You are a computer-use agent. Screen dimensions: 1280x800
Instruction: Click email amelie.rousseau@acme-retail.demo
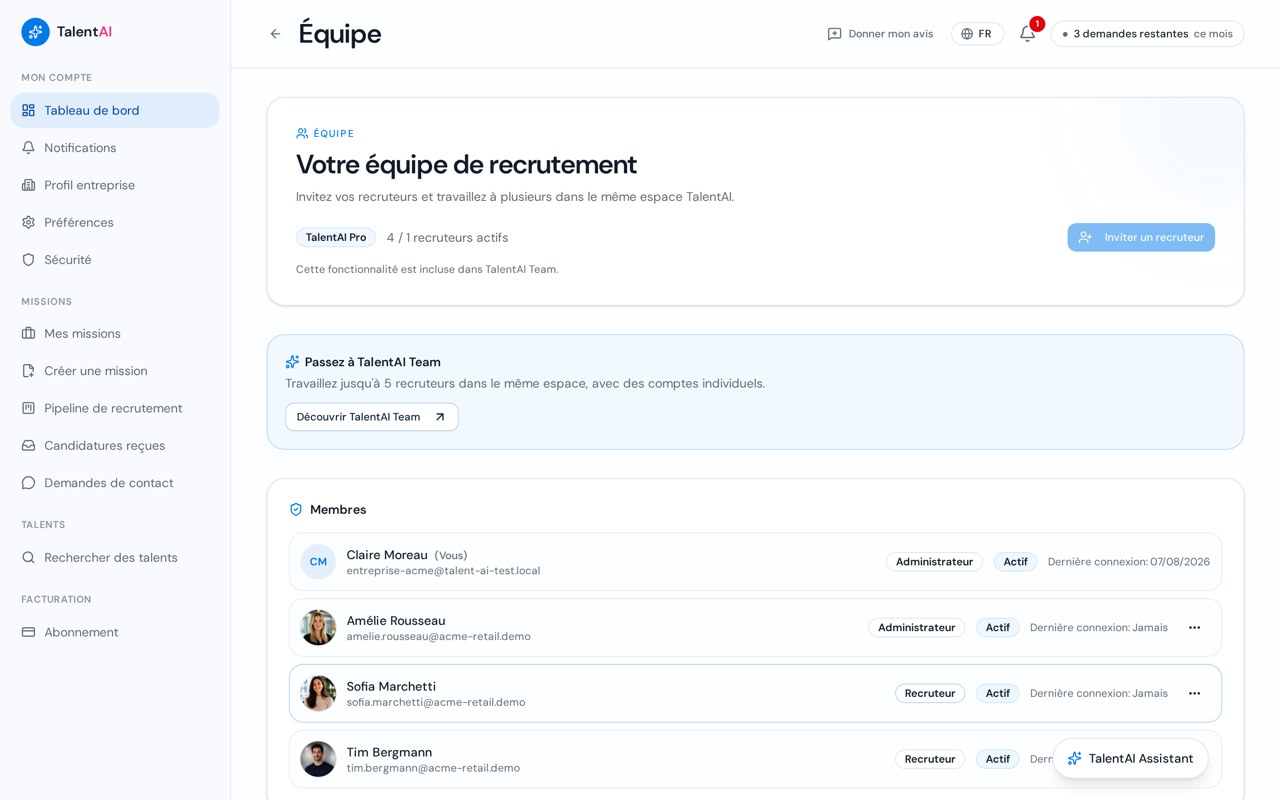pos(439,637)
